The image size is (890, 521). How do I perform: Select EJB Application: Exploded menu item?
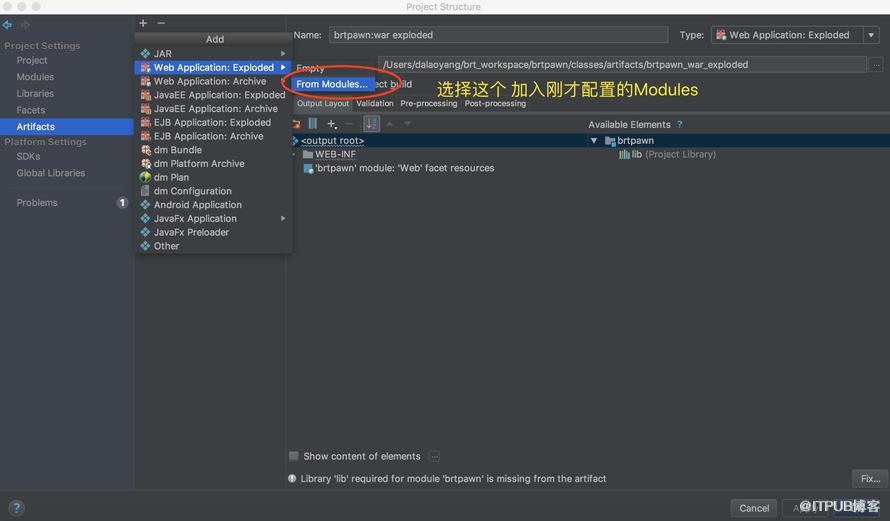213,122
